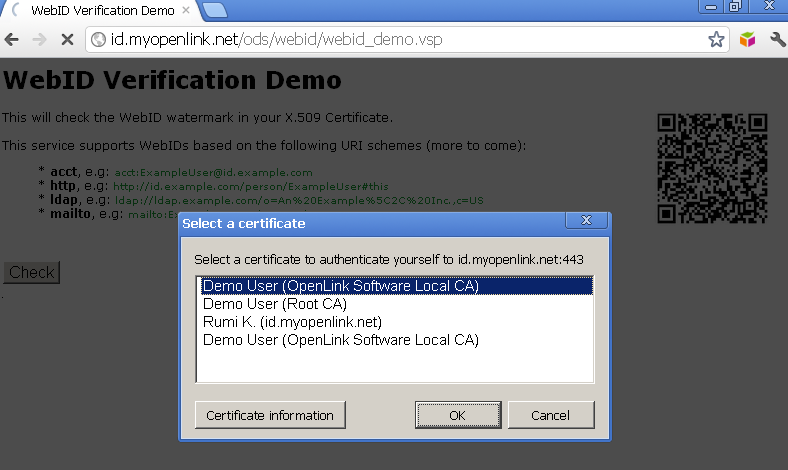Open the wrench settings menu
788x470 pixels.
776,40
